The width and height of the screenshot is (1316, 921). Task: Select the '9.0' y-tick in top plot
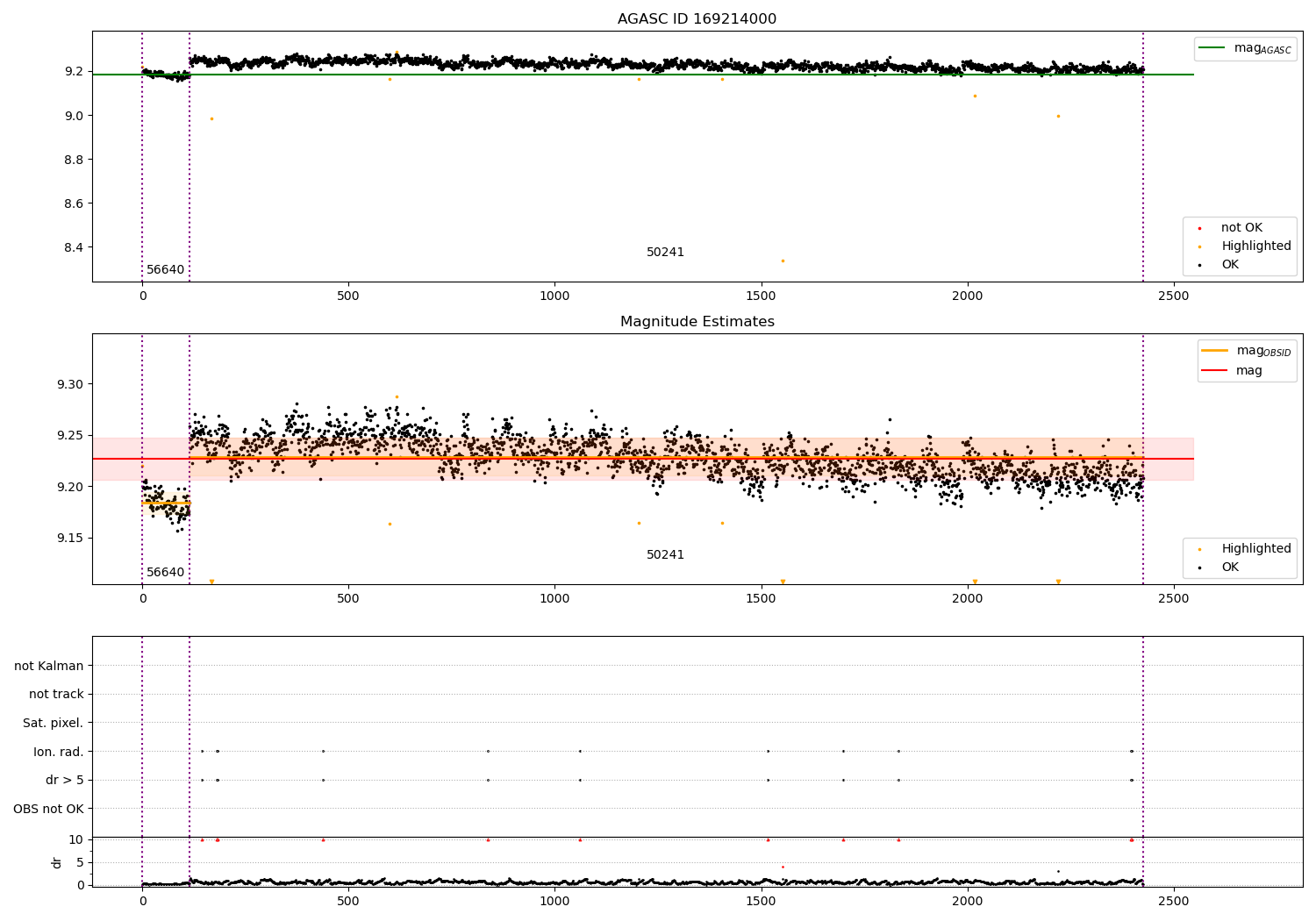pyautogui.click(x=75, y=116)
